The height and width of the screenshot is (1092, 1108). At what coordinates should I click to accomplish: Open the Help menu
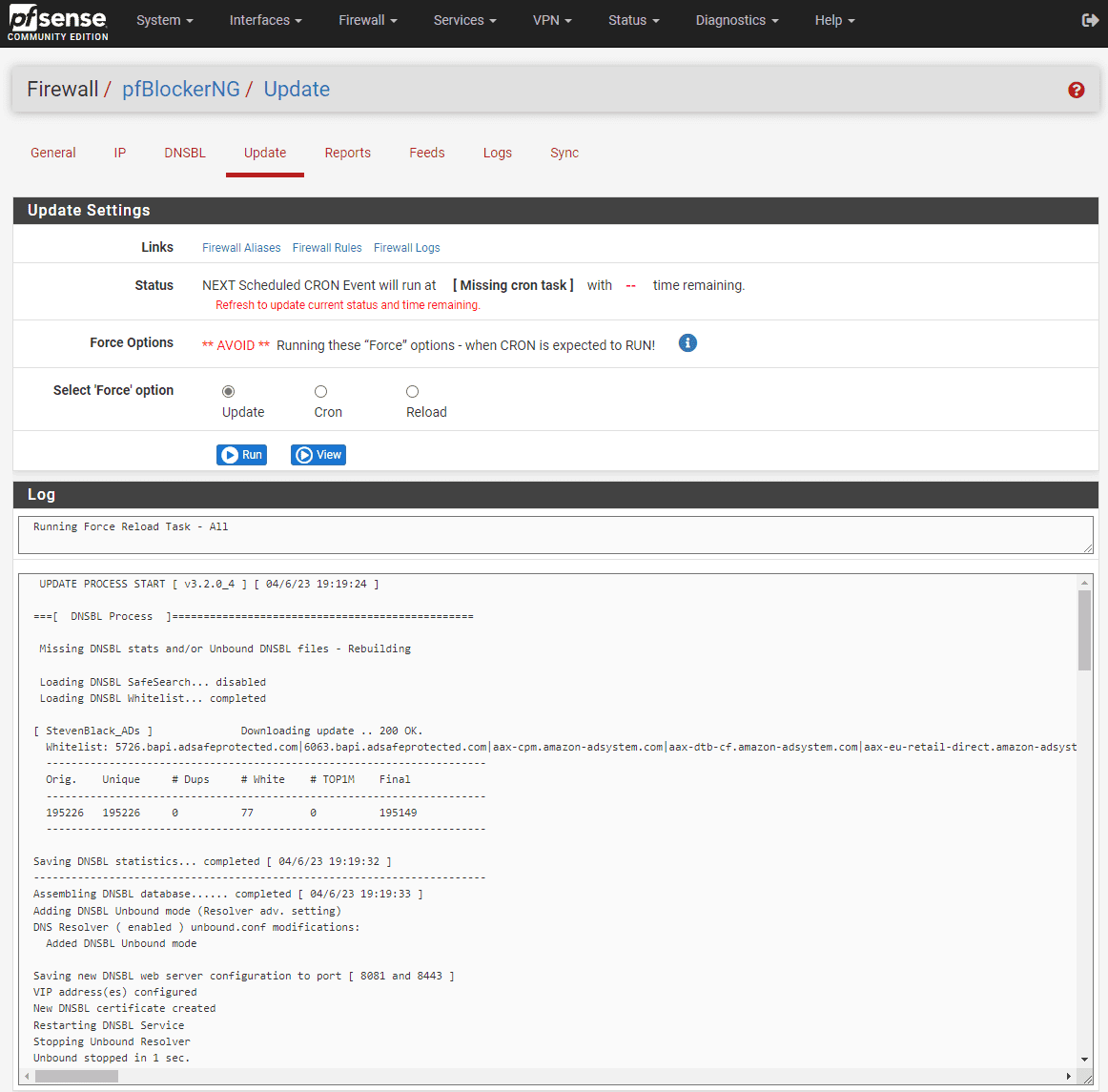point(834,20)
